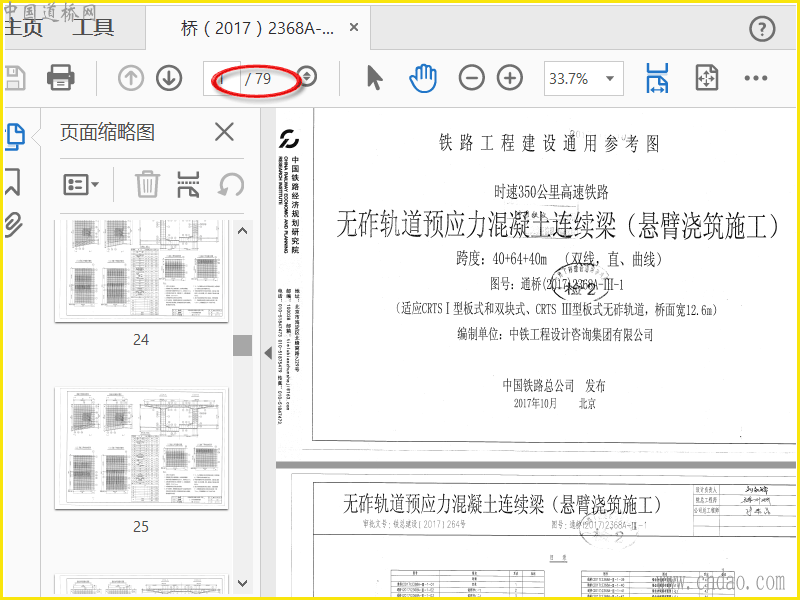Click the line '时速350公里高速铁路'
This screenshot has height=600, width=800.
pyautogui.click(x=551, y=192)
